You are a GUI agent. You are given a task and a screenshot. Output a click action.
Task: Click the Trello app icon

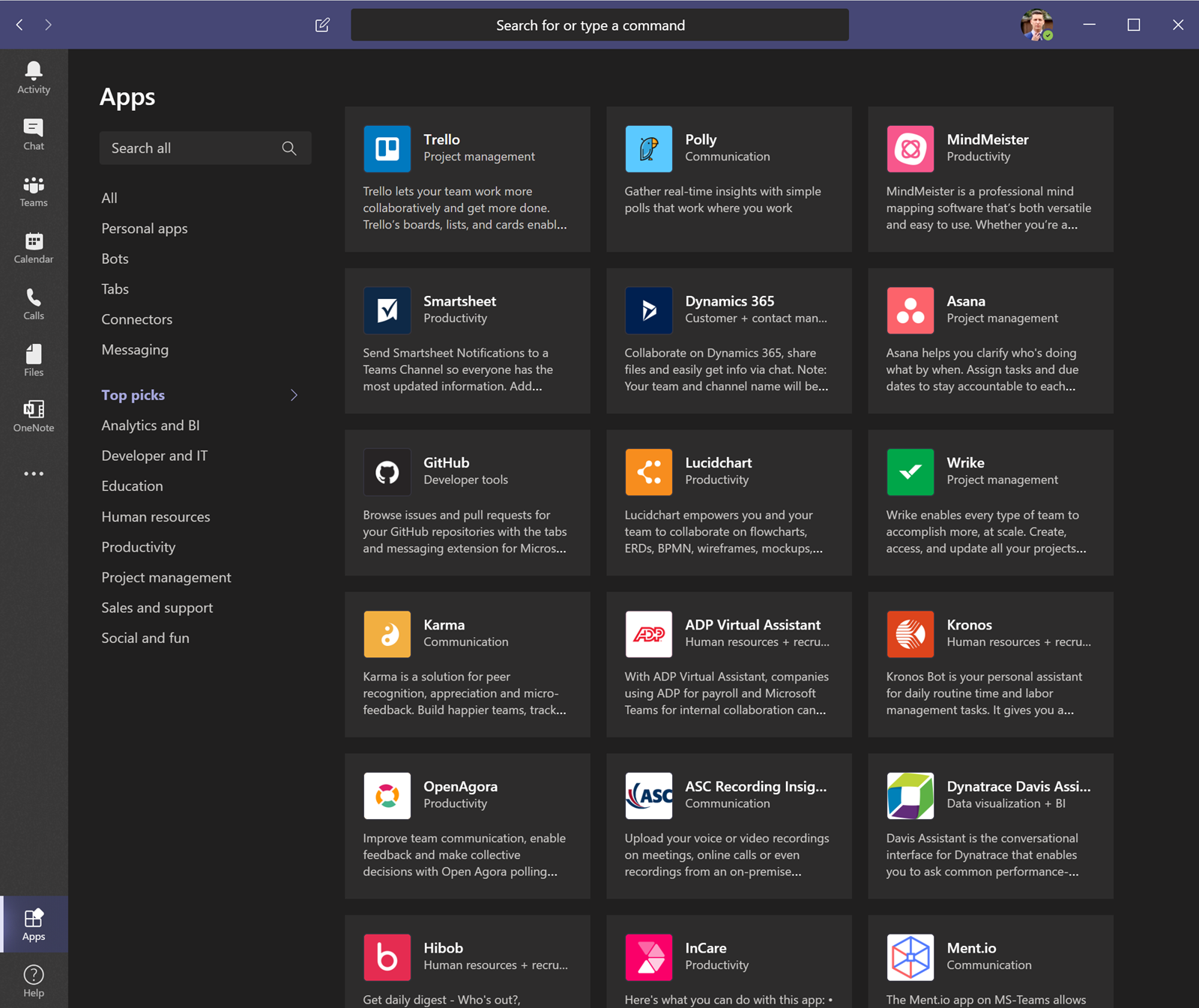387,148
